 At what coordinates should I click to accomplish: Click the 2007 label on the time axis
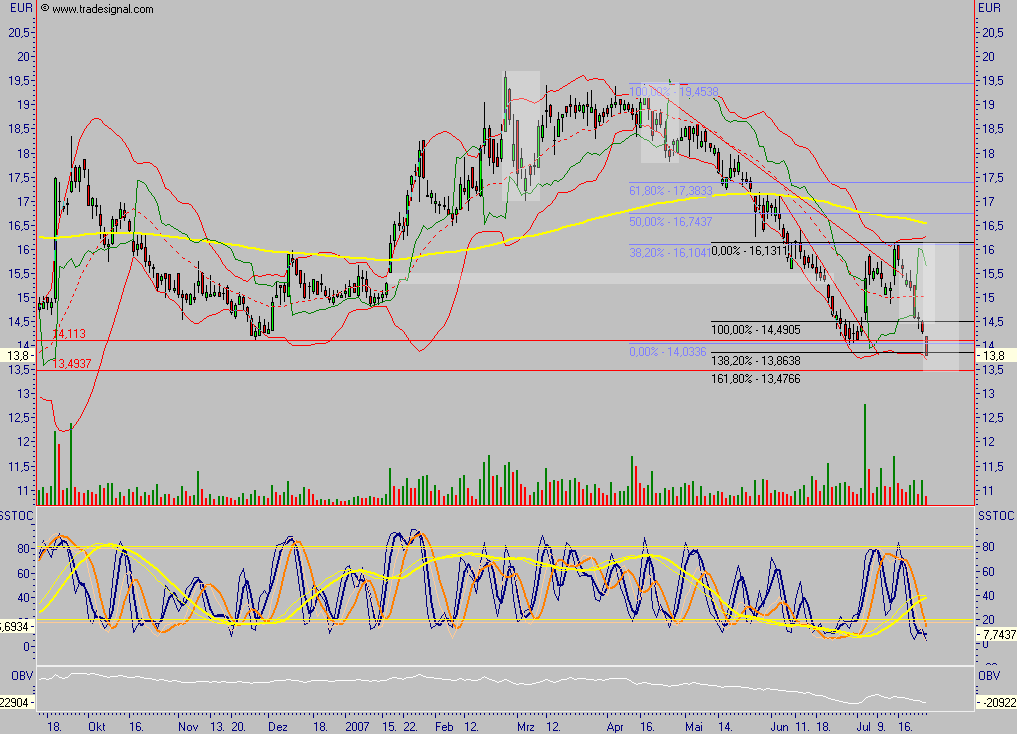point(356,728)
